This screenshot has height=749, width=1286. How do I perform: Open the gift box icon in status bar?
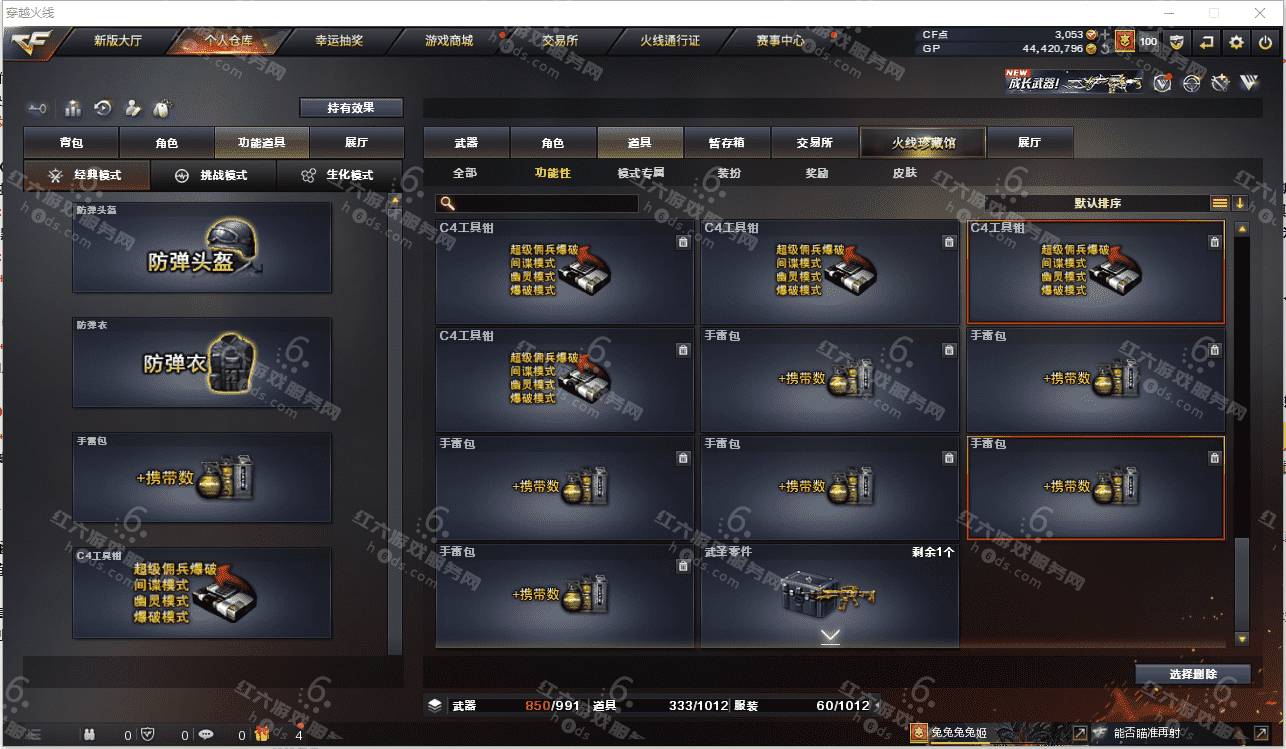(262, 734)
